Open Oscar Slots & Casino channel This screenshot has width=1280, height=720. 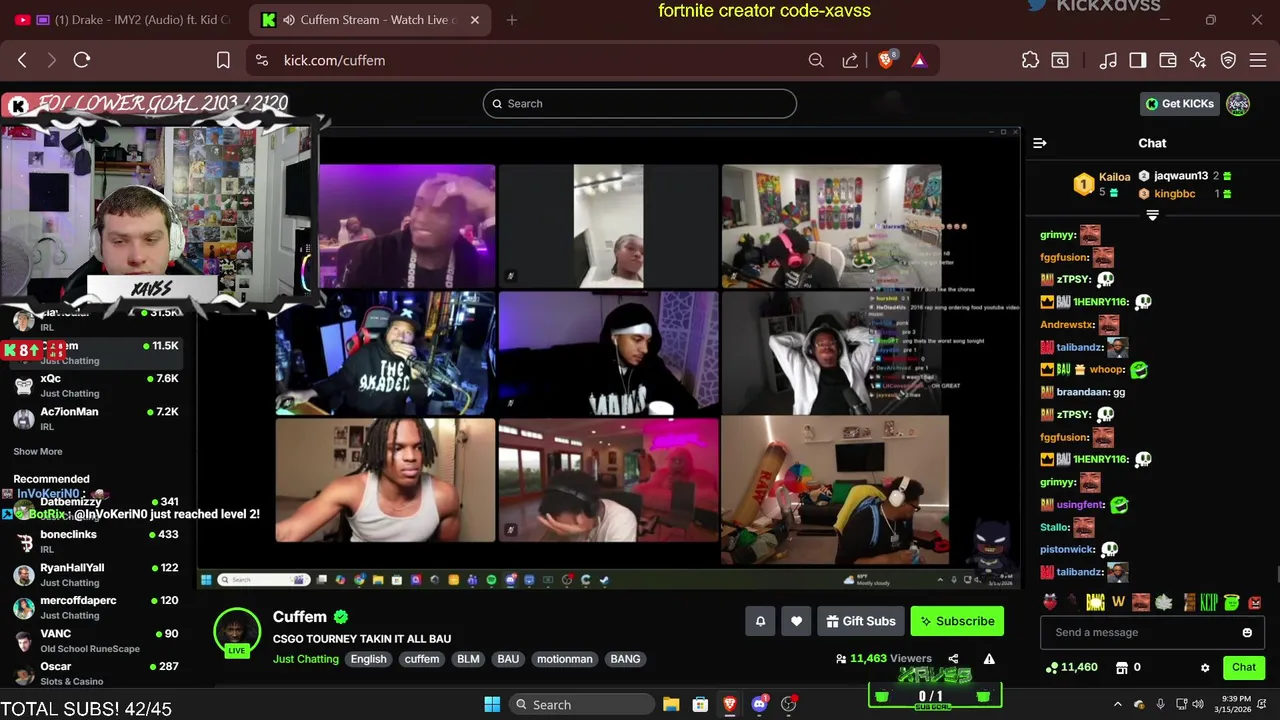tap(97, 673)
